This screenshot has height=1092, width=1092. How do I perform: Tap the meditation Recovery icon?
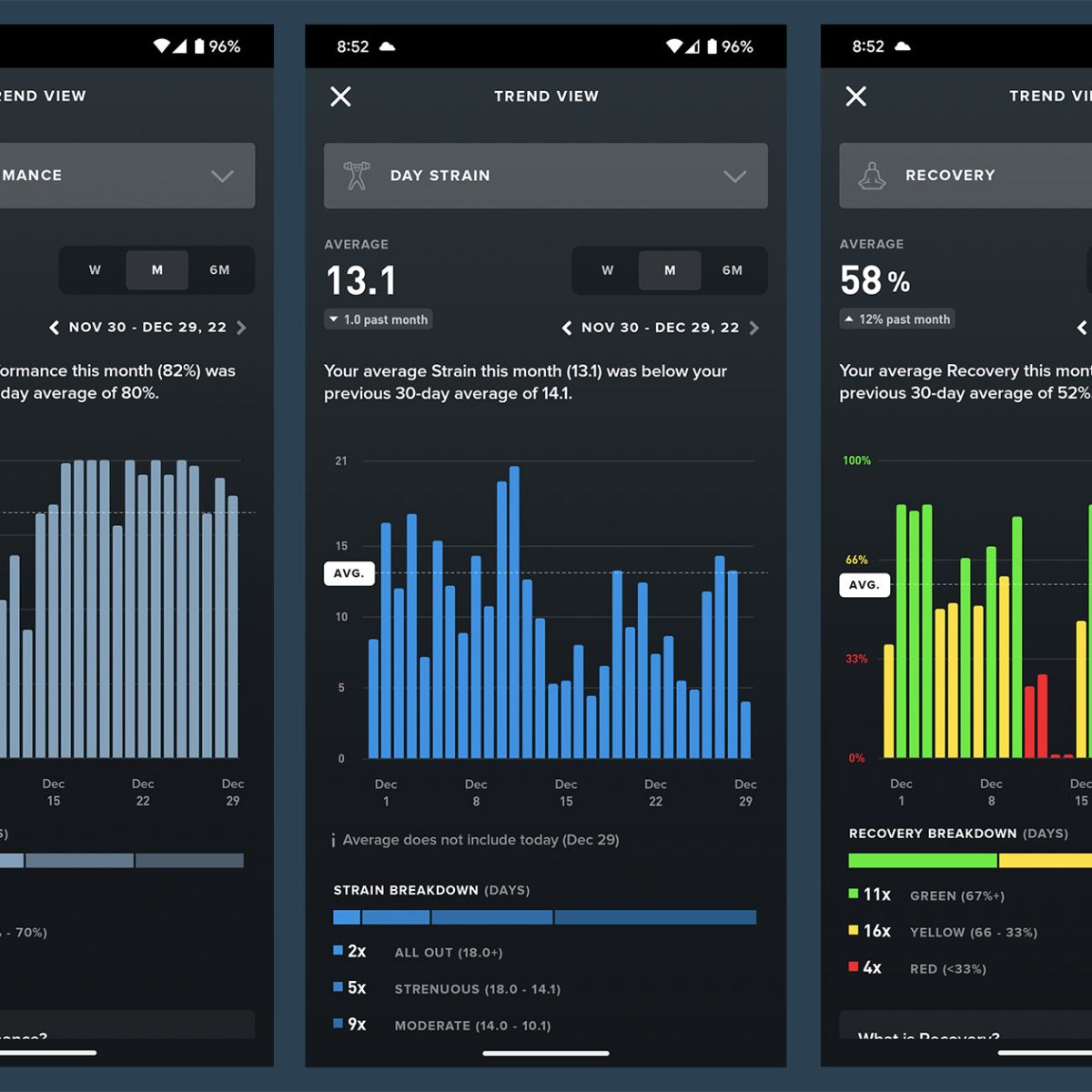point(872,176)
